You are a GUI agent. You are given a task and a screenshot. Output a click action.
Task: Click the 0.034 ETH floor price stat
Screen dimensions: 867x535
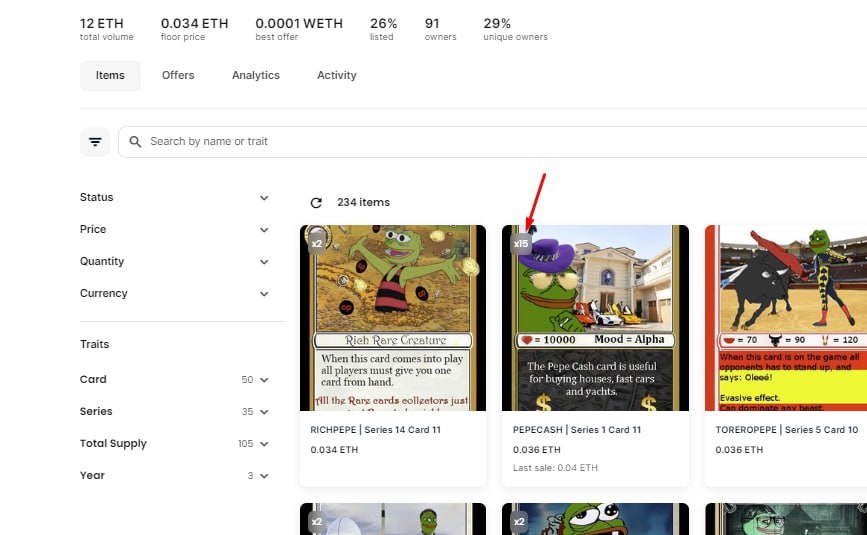click(195, 29)
